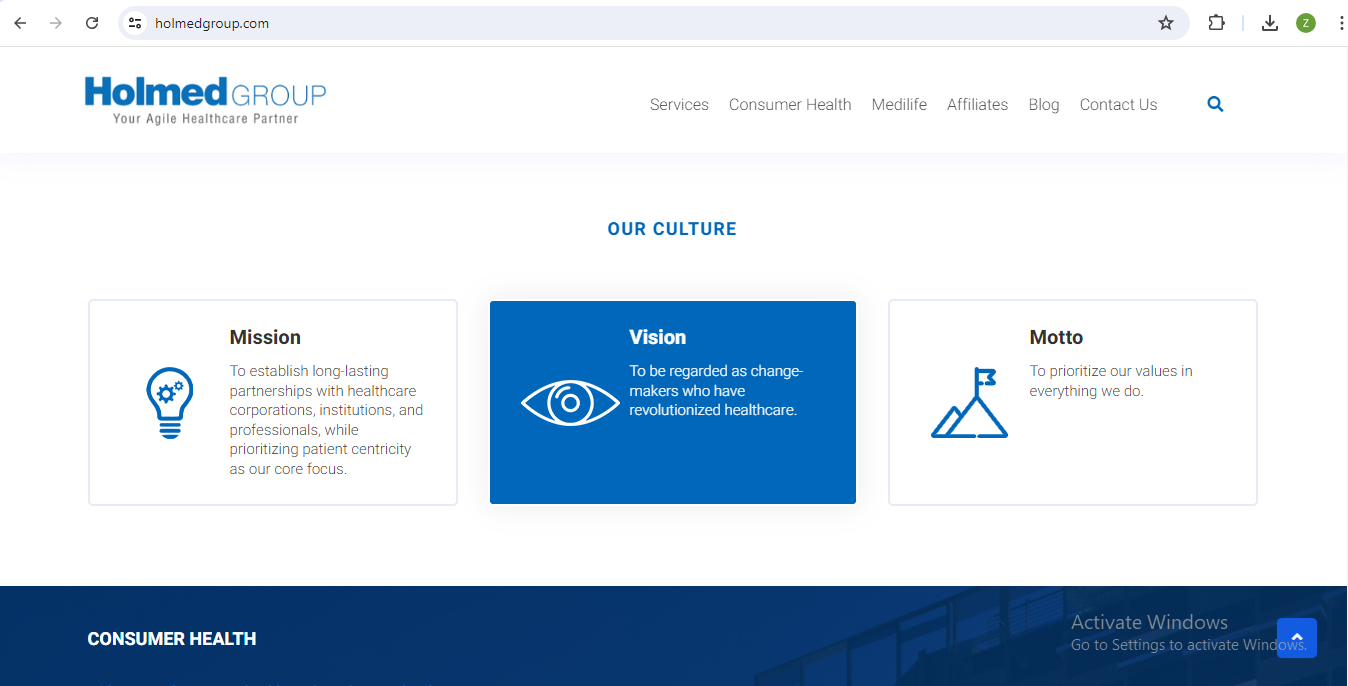This screenshot has height=686, width=1348.
Task: Open the Affiliates page link
Action: (x=977, y=105)
